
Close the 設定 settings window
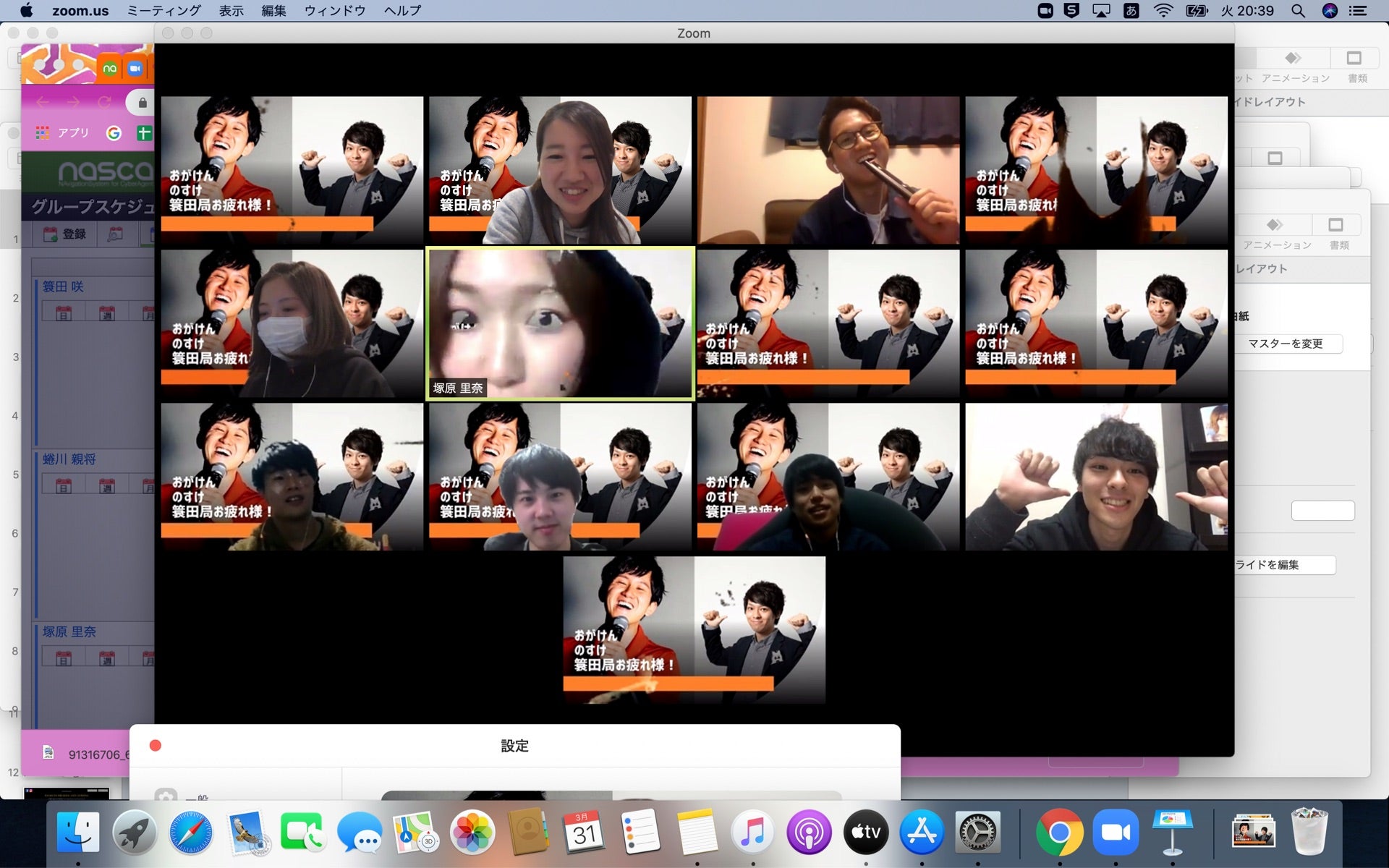click(155, 746)
